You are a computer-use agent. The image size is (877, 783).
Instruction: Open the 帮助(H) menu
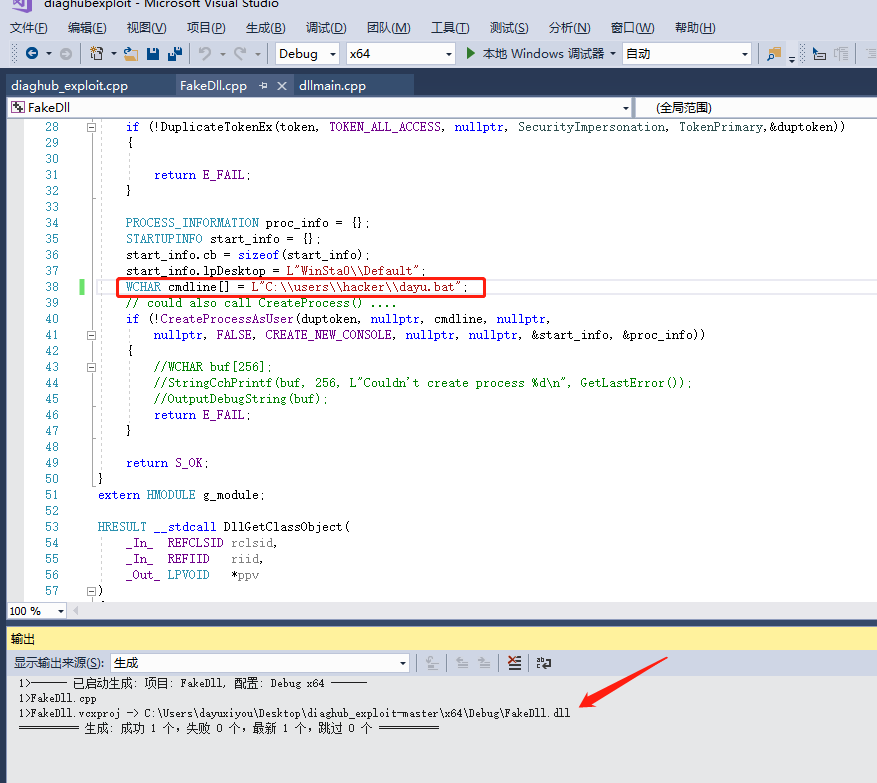[695, 27]
